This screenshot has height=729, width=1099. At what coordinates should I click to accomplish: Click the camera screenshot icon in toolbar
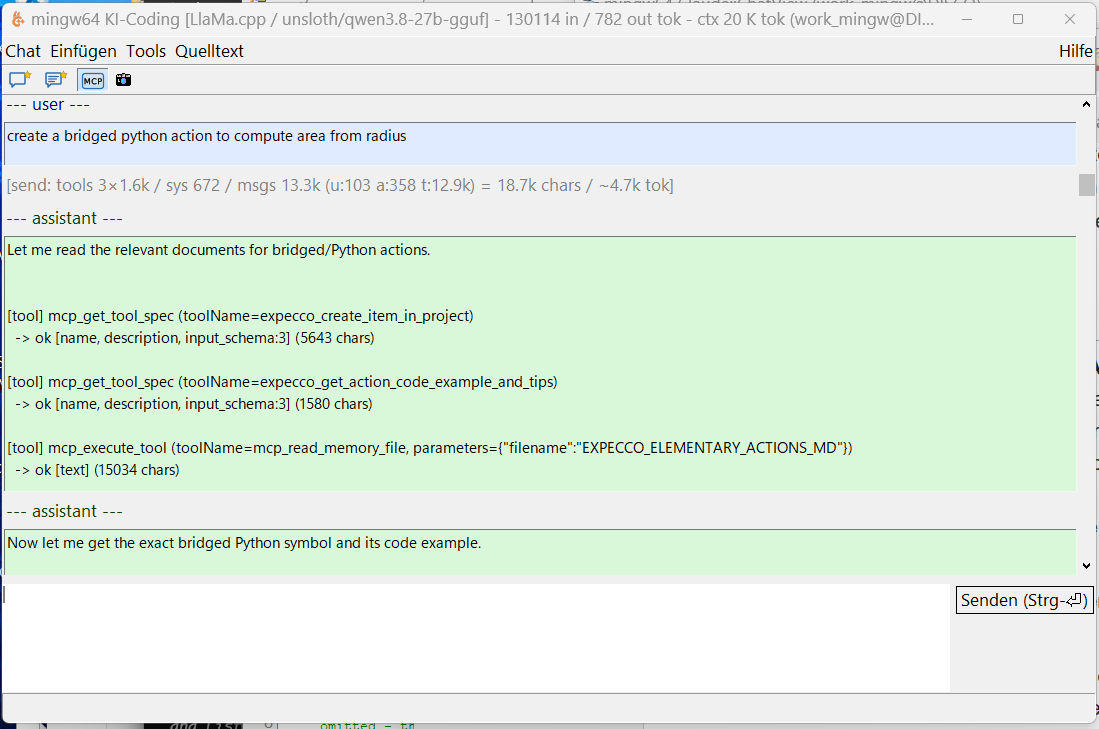pos(123,80)
